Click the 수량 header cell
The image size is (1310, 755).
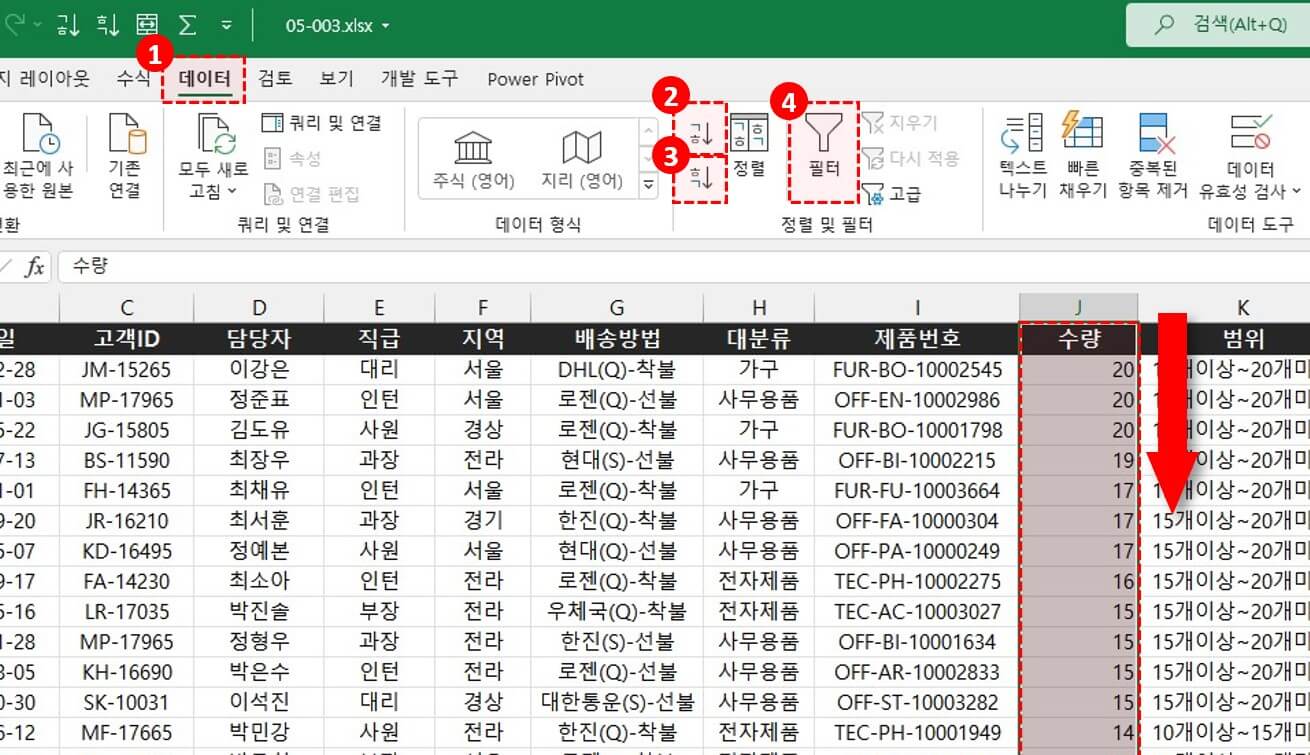(x=1078, y=338)
